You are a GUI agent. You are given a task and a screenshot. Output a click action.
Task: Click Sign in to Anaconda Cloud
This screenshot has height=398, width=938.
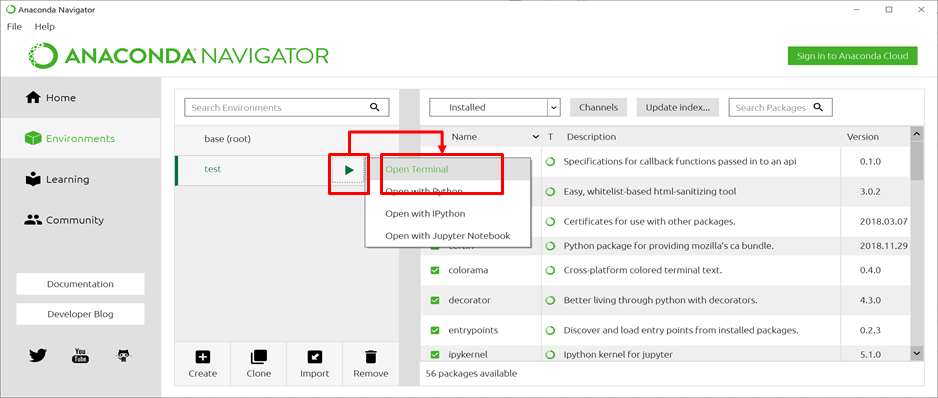tap(852, 56)
